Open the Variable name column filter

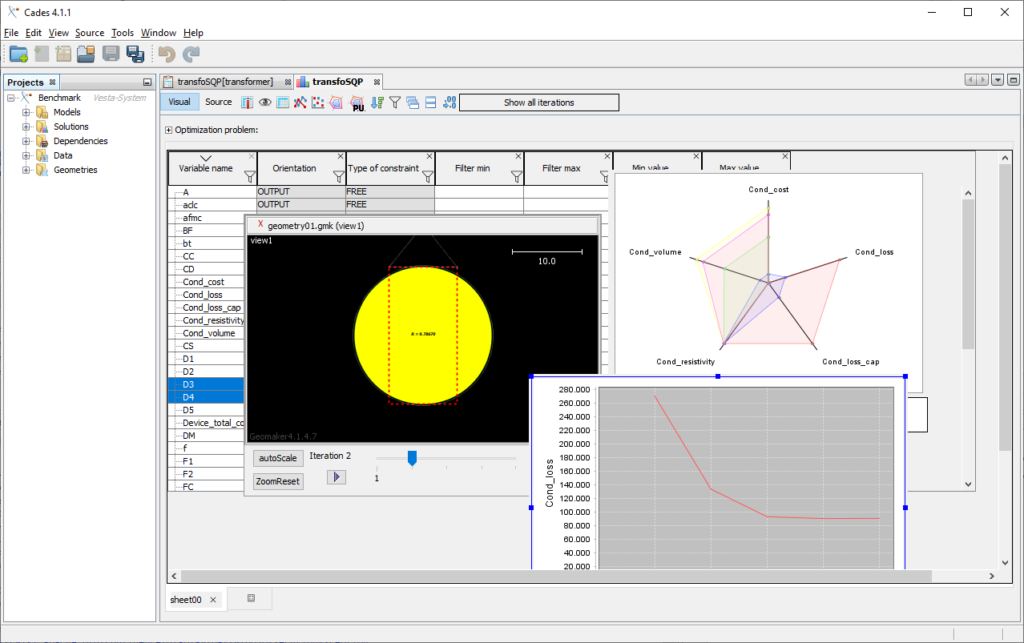(249, 176)
